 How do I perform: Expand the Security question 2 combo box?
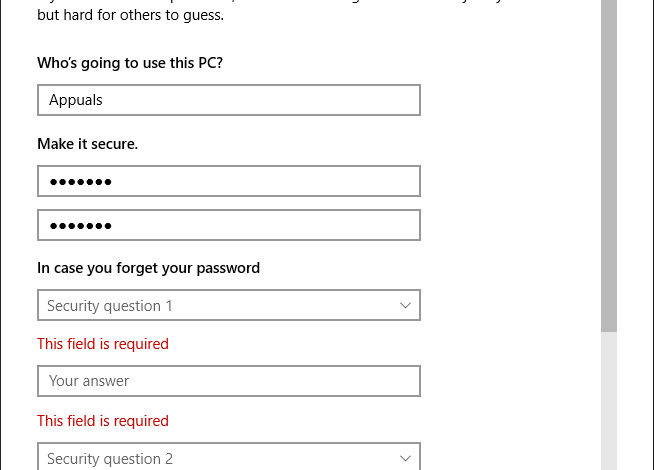click(x=228, y=458)
